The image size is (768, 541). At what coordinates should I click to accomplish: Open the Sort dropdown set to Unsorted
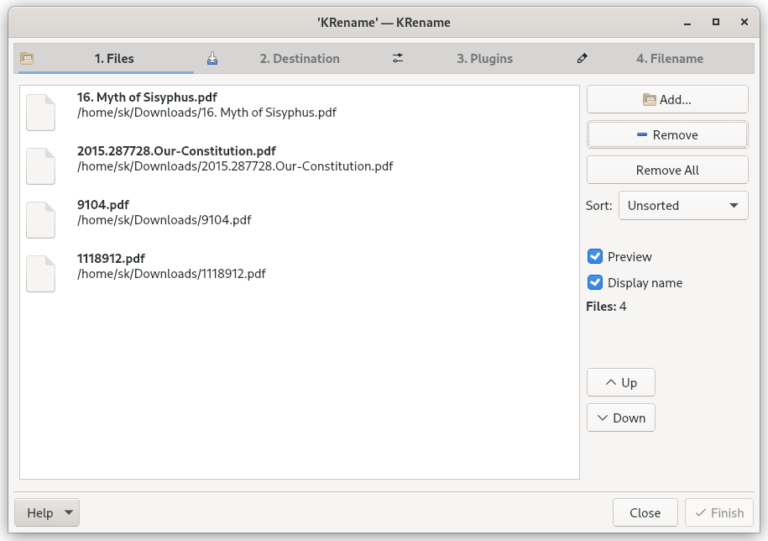[x=683, y=206]
